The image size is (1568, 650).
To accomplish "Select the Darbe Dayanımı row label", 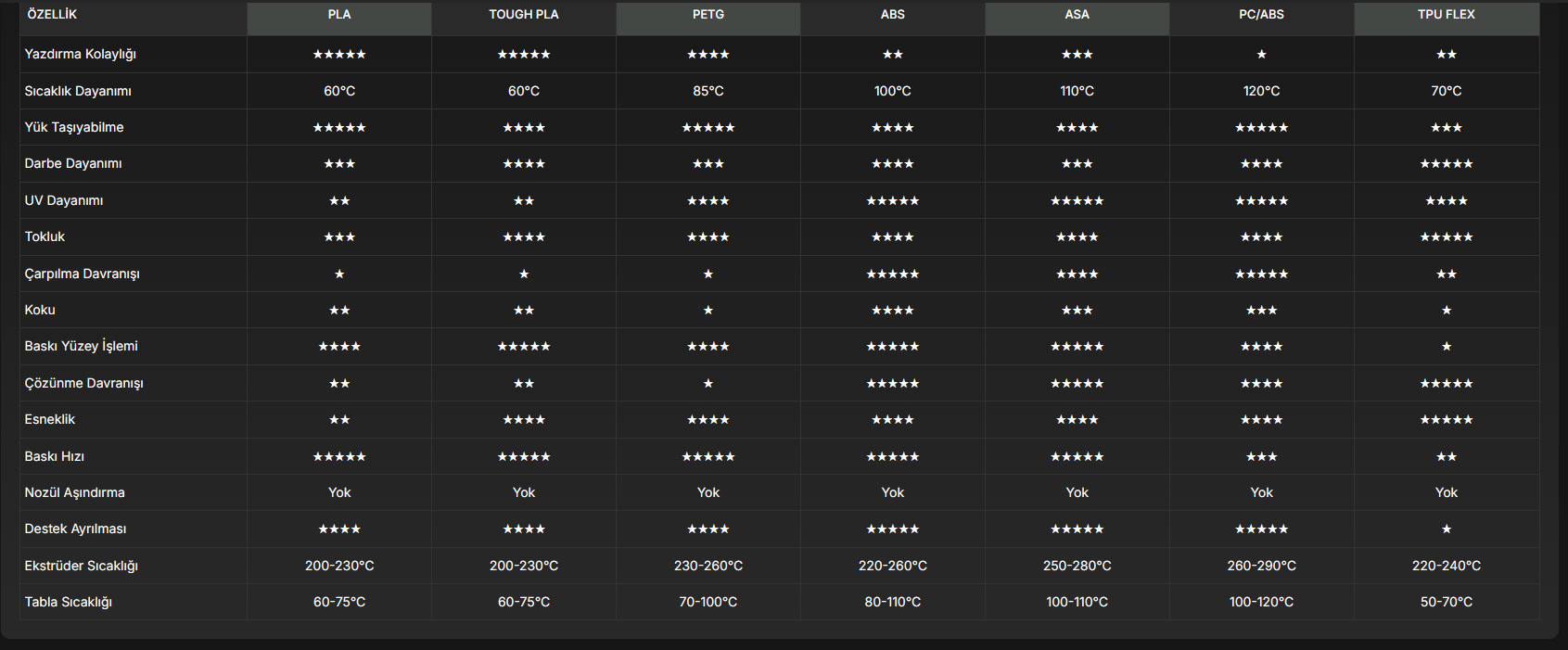I will click(73, 164).
